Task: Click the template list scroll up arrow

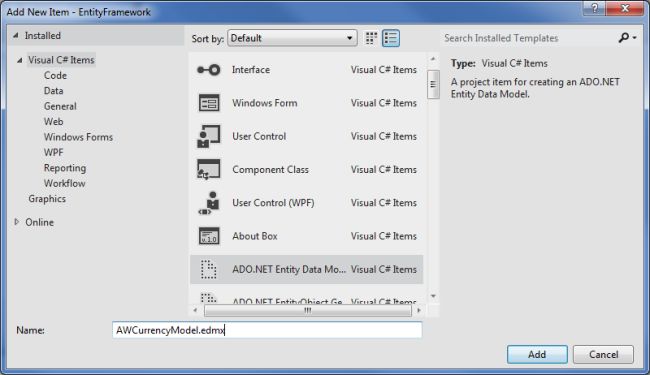Action: (433, 59)
